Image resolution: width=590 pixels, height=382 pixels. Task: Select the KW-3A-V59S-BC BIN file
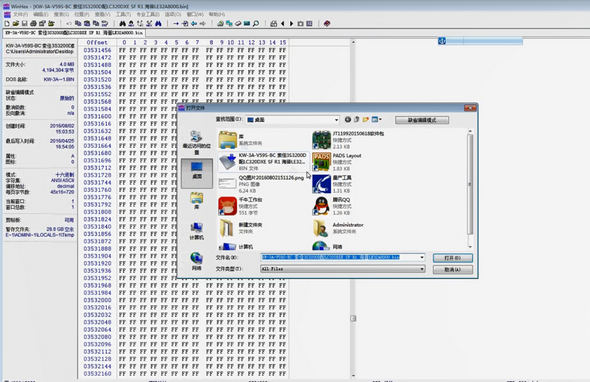point(263,161)
